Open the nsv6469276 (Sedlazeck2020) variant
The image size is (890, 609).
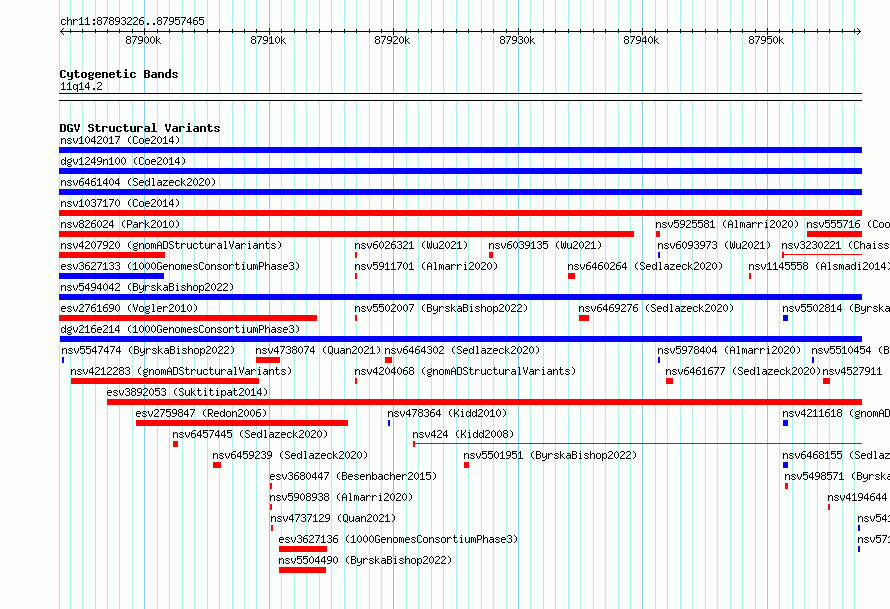pyautogui.click(x=657, y=308)
